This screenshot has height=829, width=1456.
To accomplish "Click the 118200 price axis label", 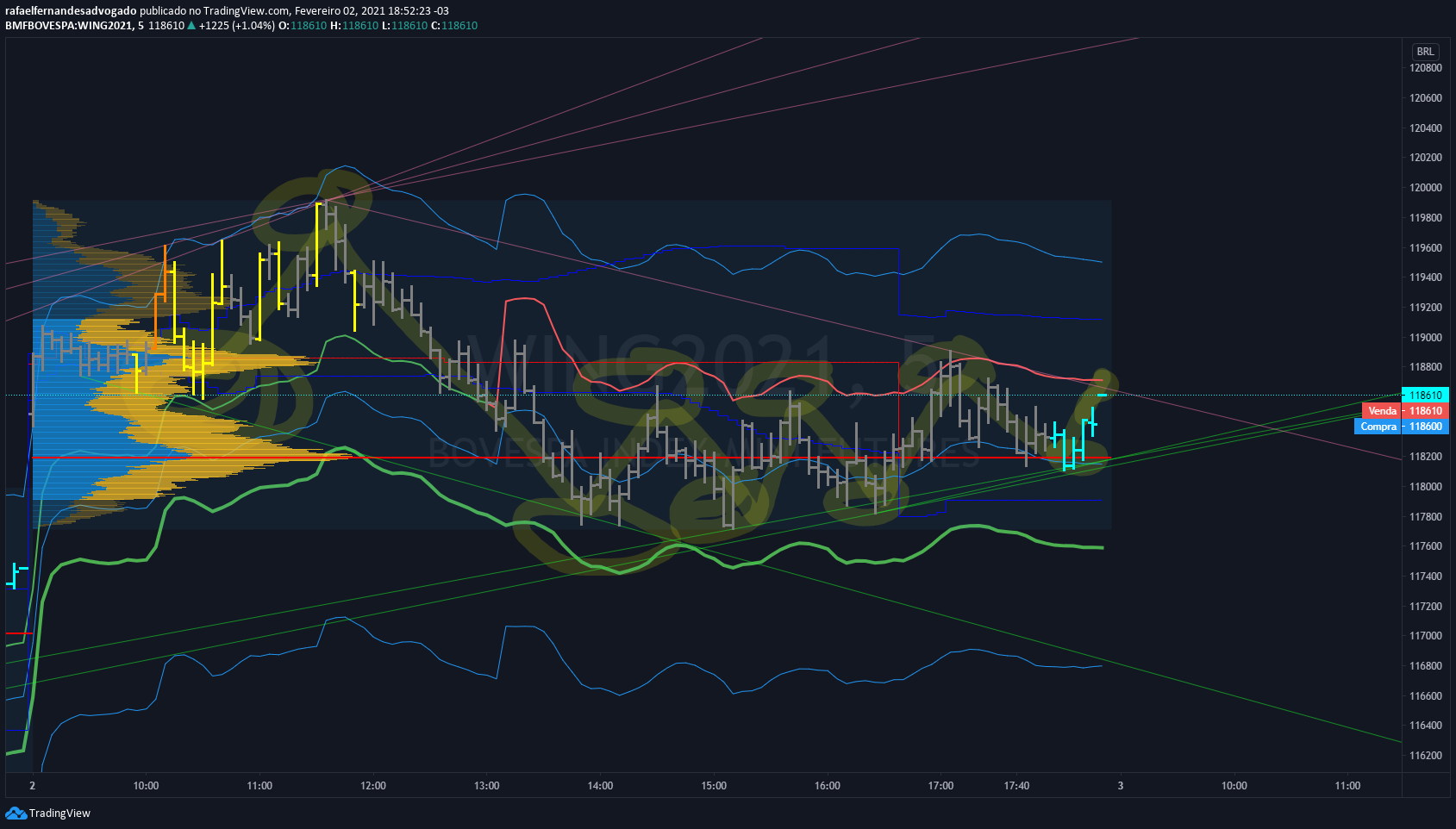I will click(1426, 457).
